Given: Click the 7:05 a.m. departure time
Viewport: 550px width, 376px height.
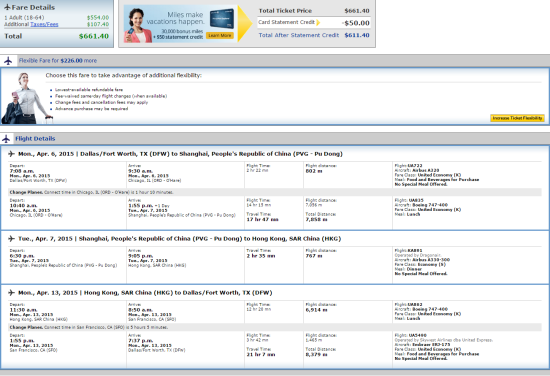Looking at the screenshot, I should [22, 171].
